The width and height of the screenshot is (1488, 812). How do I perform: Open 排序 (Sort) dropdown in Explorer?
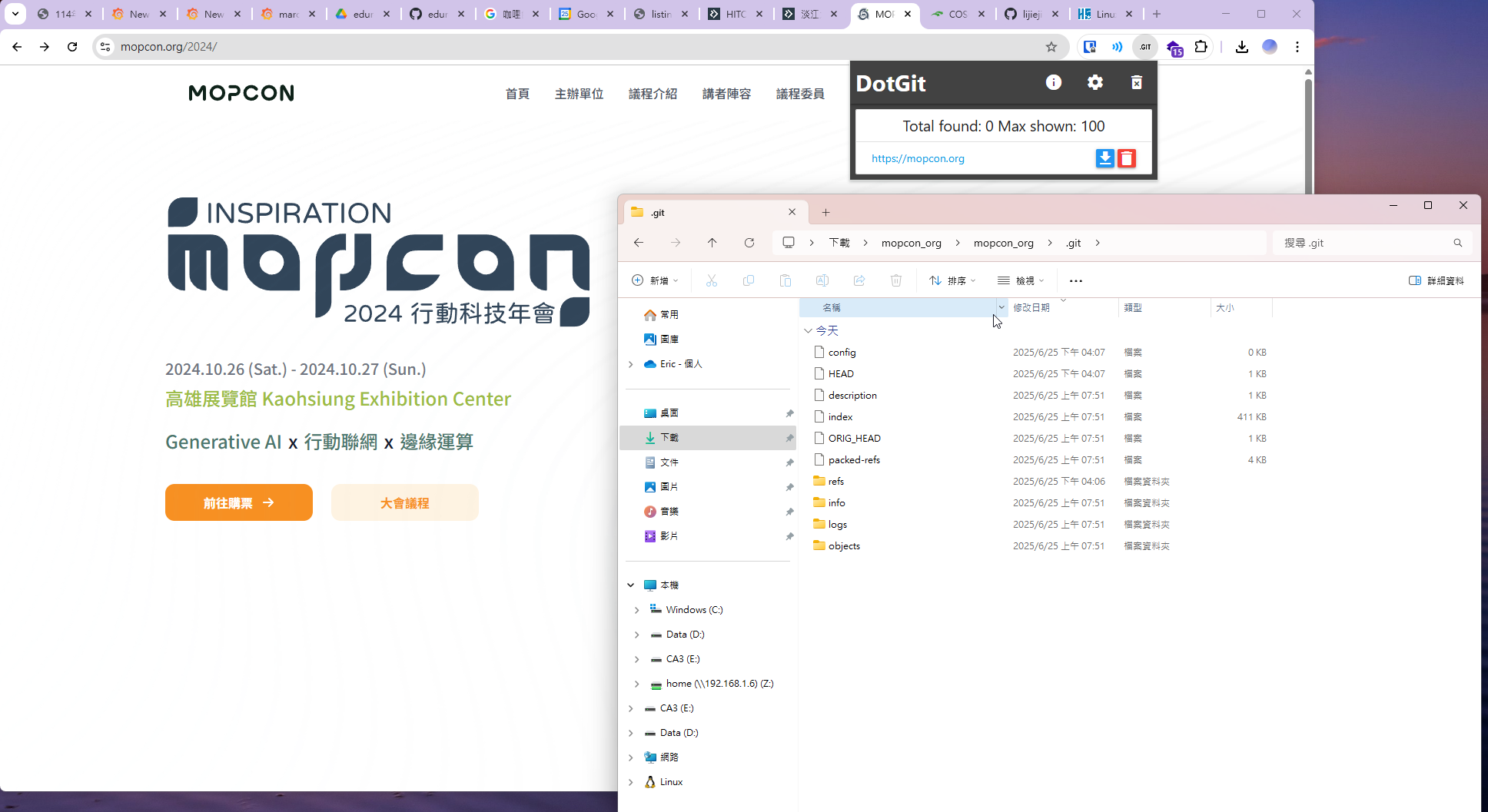[x=952, y=280]
